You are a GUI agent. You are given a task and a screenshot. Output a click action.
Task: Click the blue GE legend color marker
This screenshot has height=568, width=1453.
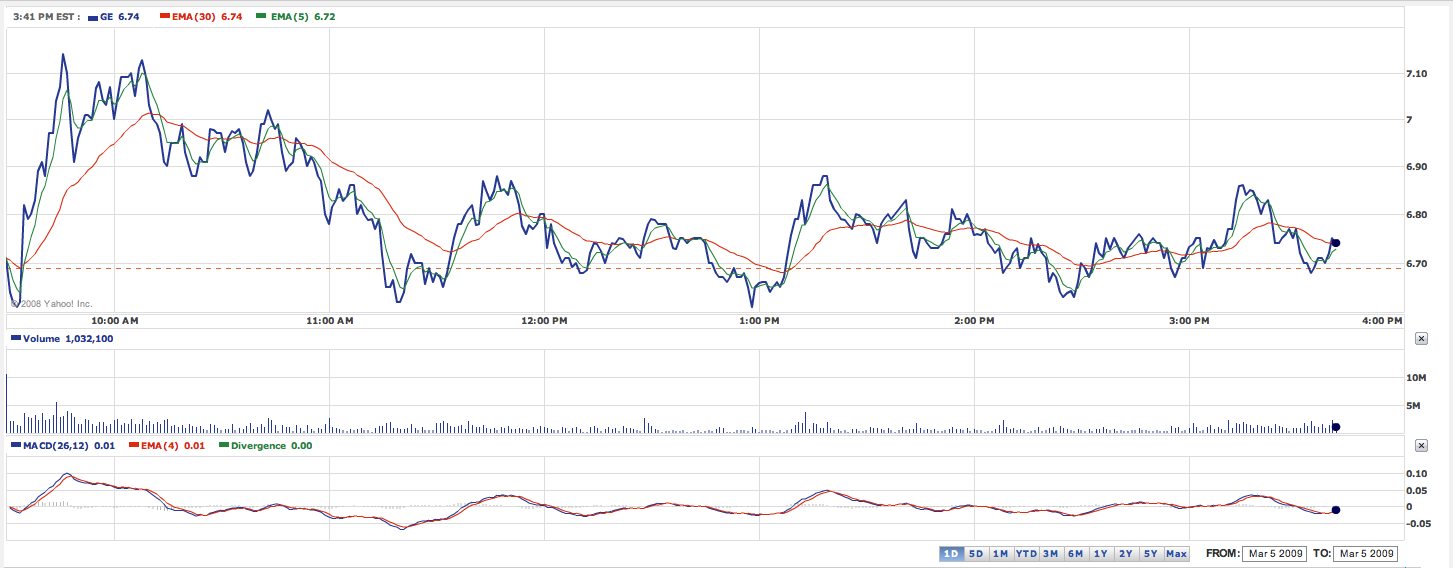coord(93,17)
